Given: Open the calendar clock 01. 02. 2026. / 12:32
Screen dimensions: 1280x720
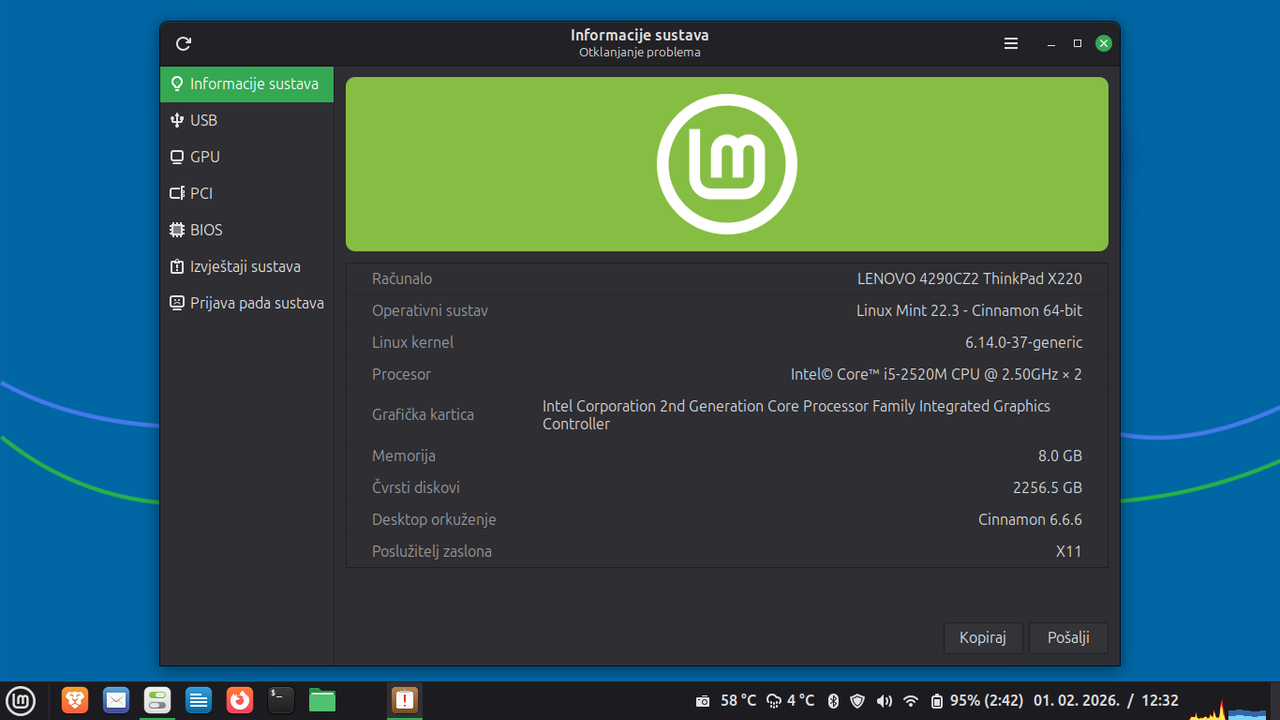Looking at the screenshot, I should pos(1106,701).
